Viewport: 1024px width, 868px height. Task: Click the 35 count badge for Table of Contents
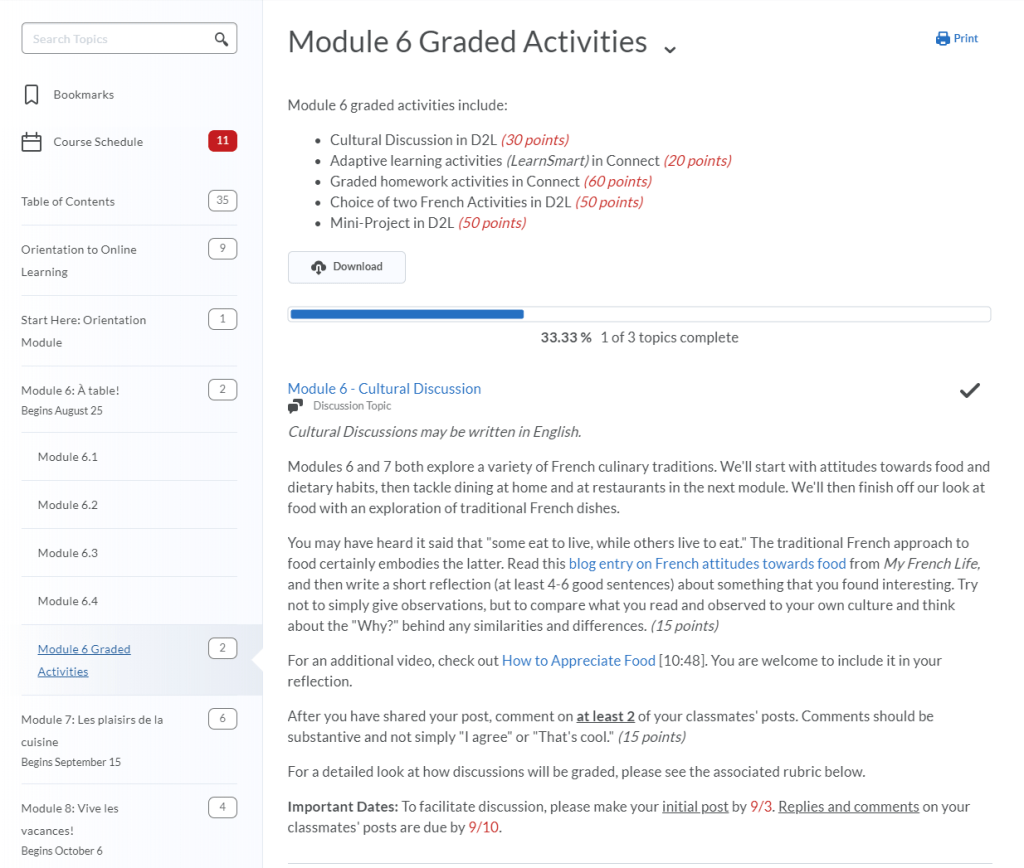click(222, 200)
